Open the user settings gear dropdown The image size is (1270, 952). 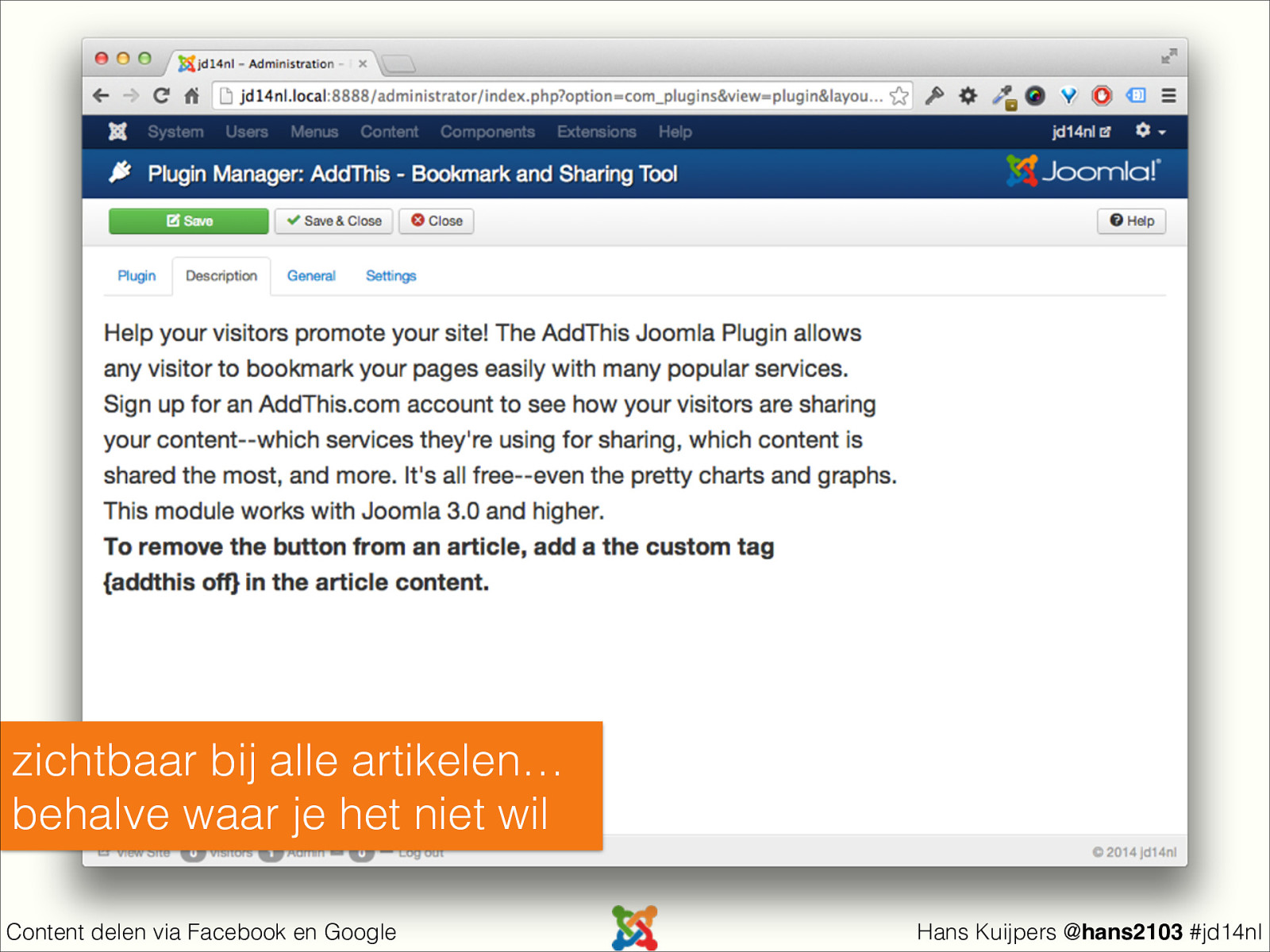pyautogui.click(x=1149, y=131)
